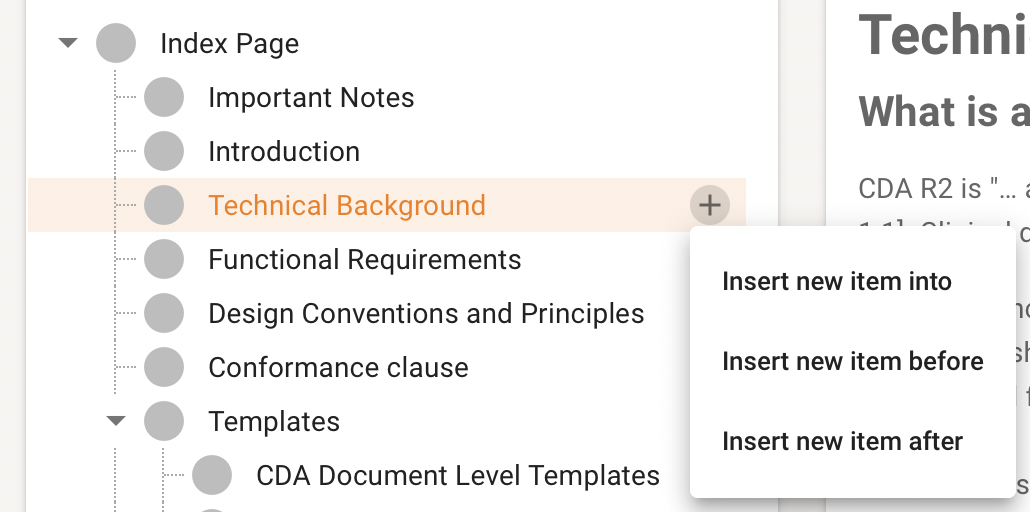This screenshot has height=512, width=1030.
Task: Click the circle icon beside Introduction
Action: click(164, 152)
